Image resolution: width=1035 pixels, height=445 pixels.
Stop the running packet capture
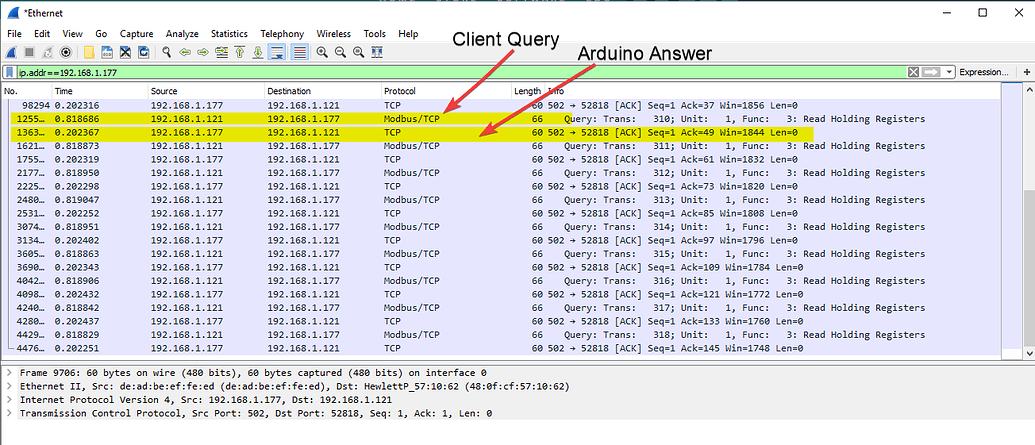(29, 52)
